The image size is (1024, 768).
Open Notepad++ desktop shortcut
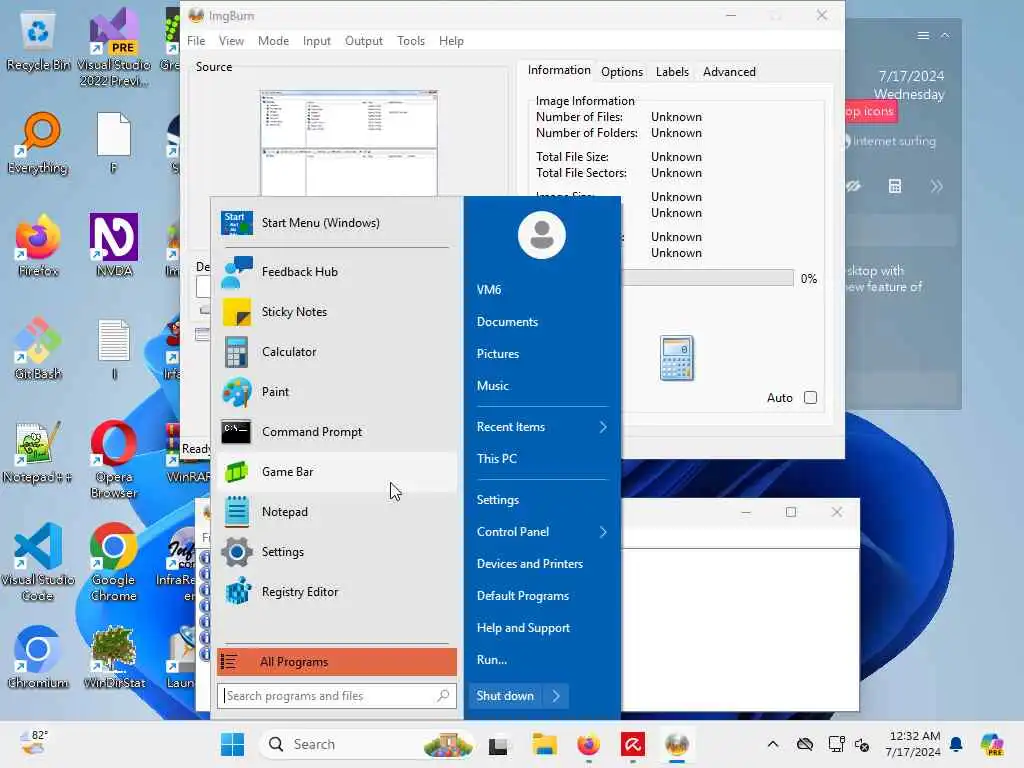click(x=38, y=452)
